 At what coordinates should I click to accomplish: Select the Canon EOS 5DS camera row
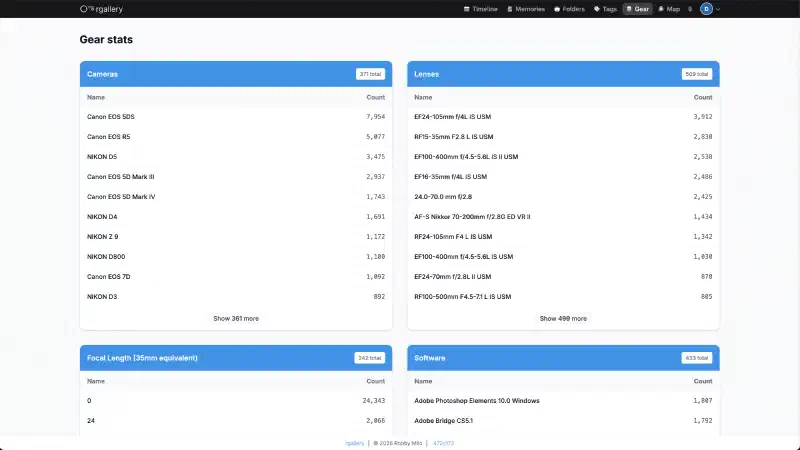111,117
